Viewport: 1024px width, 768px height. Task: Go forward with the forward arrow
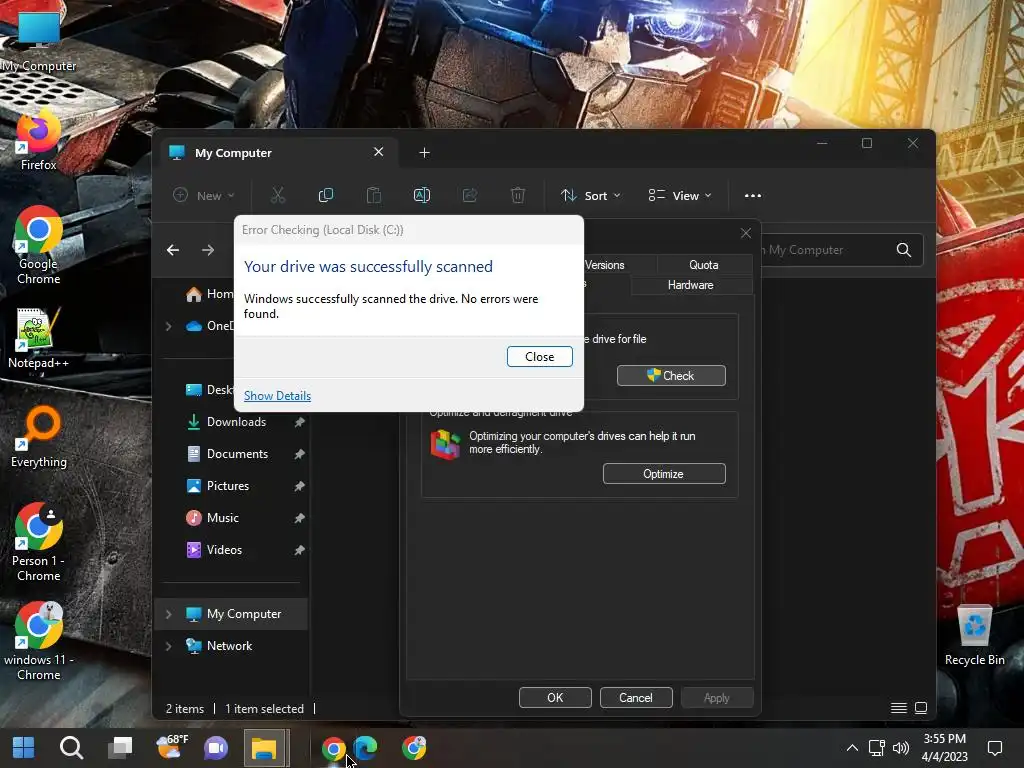point(208,250)
